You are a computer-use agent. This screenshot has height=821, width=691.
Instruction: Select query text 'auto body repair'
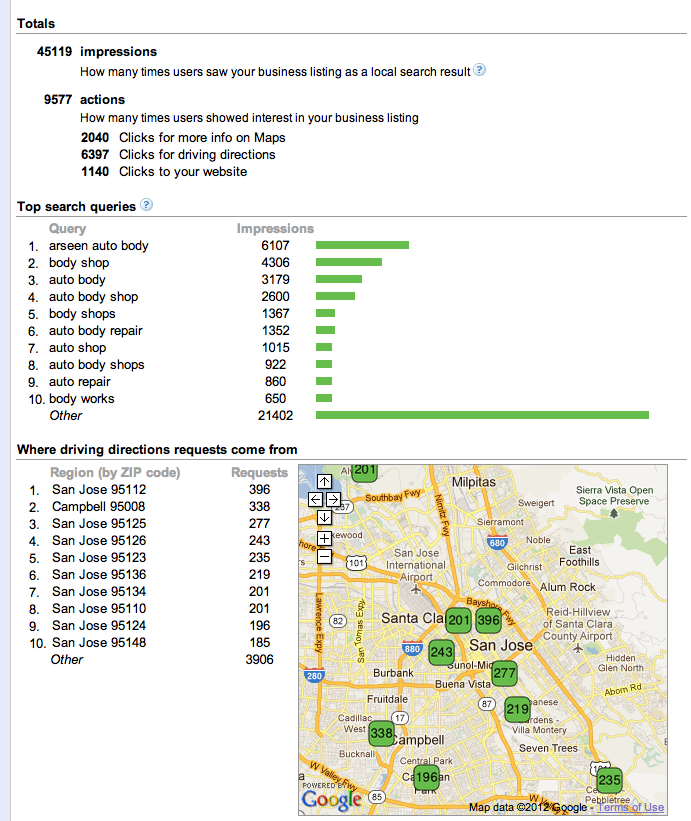(x=96, y=331)
